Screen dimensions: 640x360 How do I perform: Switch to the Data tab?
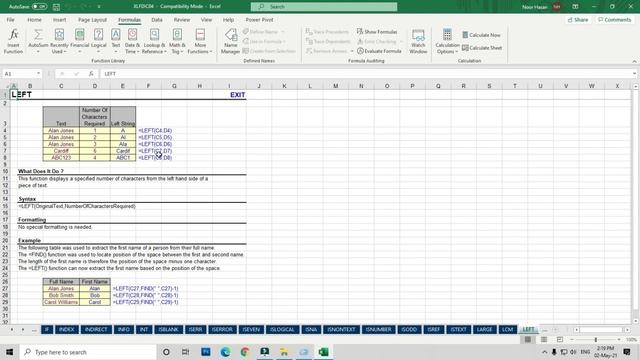point(157,20)
